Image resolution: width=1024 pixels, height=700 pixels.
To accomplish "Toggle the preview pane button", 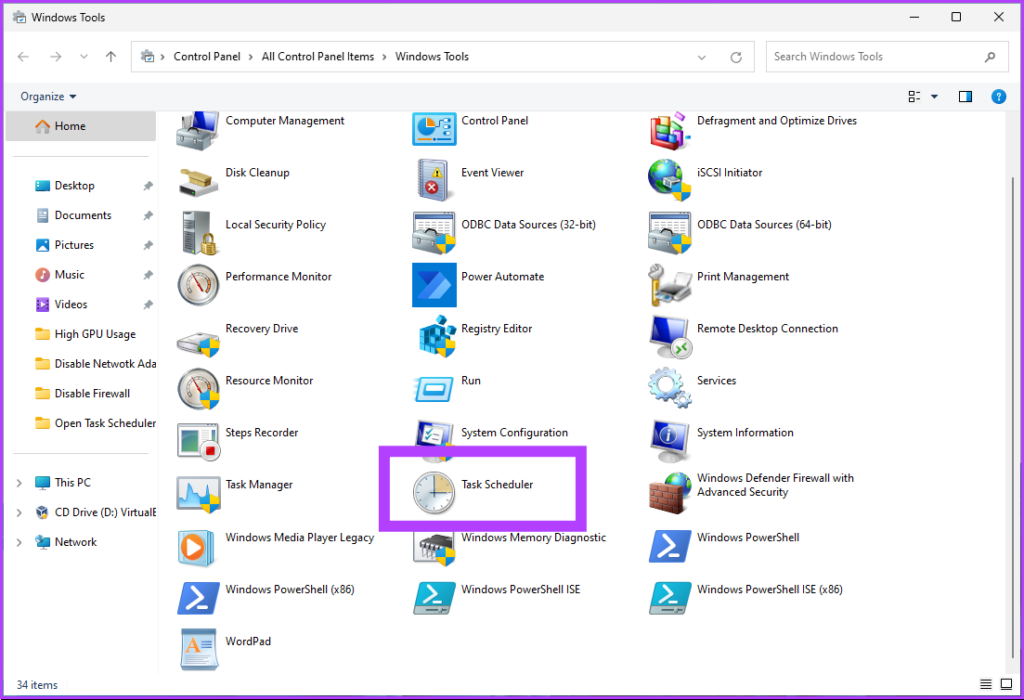I will (965, 97).
